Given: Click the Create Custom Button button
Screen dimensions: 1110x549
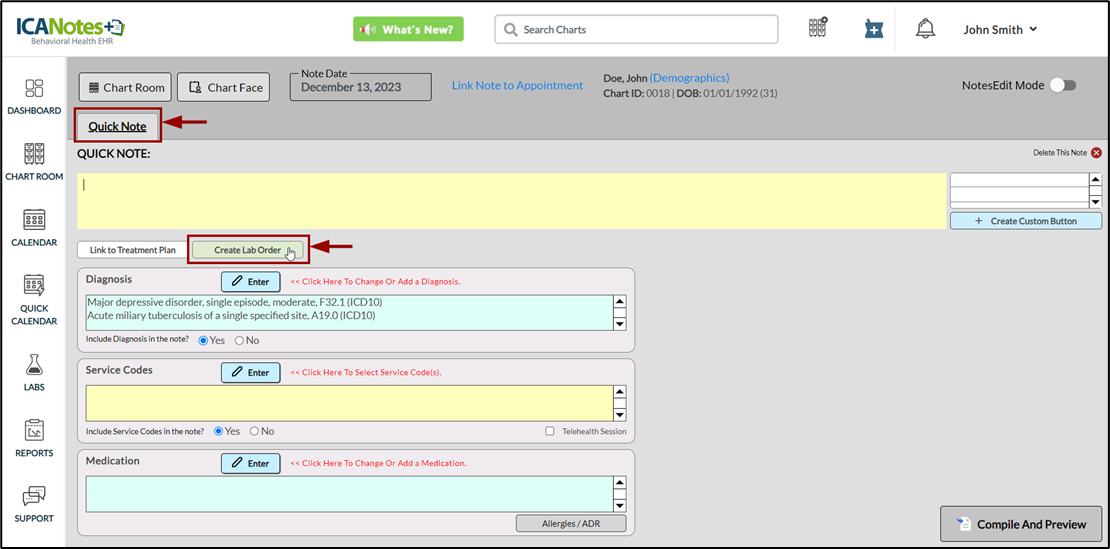Looking at the screenshot, I should click(1026, 221).
